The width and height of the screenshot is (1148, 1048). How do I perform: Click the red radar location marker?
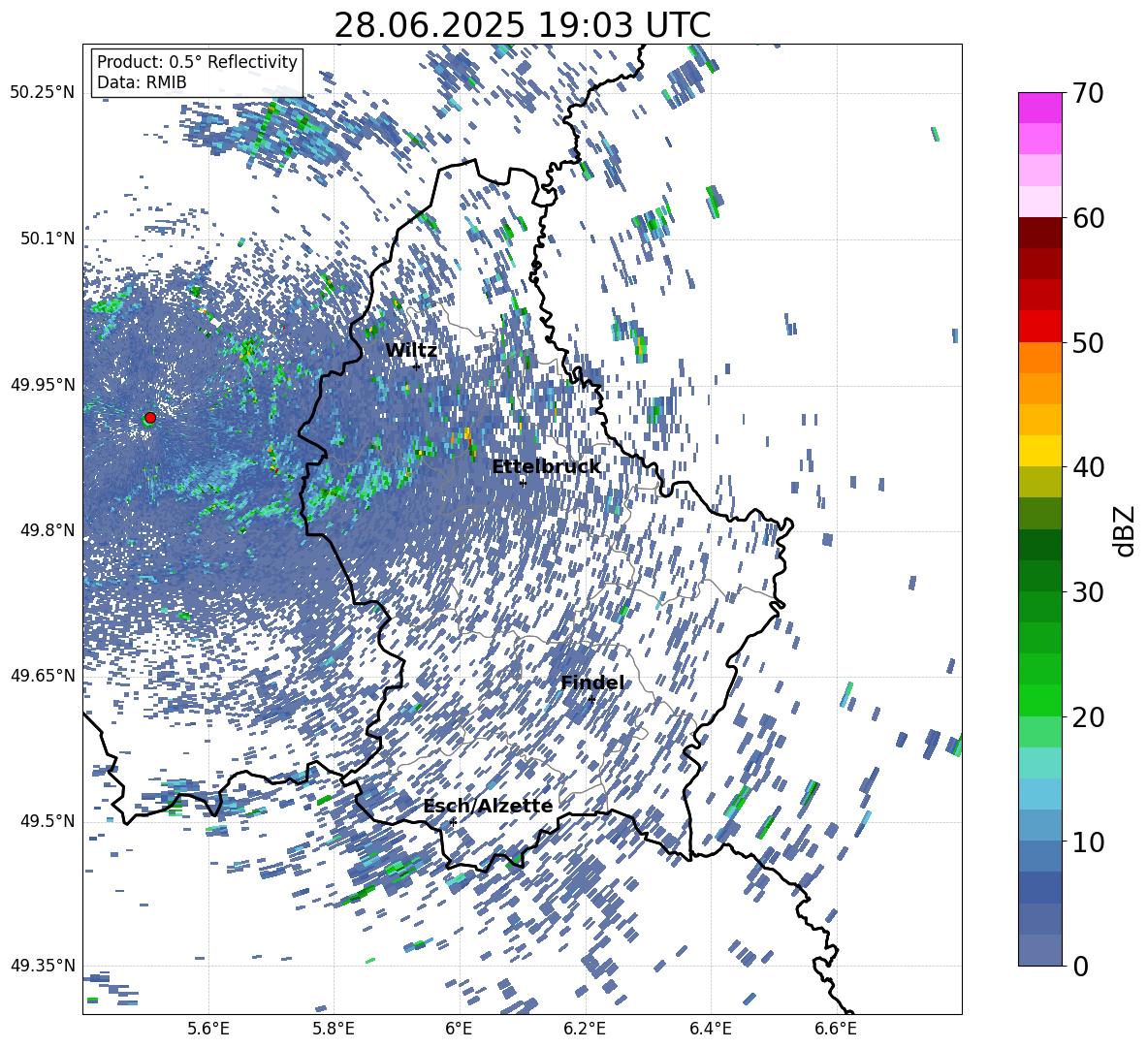click(150, 417)
